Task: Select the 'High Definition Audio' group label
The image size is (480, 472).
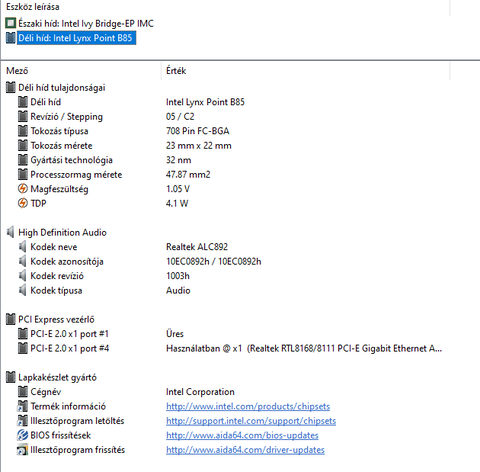Action: 62,232
